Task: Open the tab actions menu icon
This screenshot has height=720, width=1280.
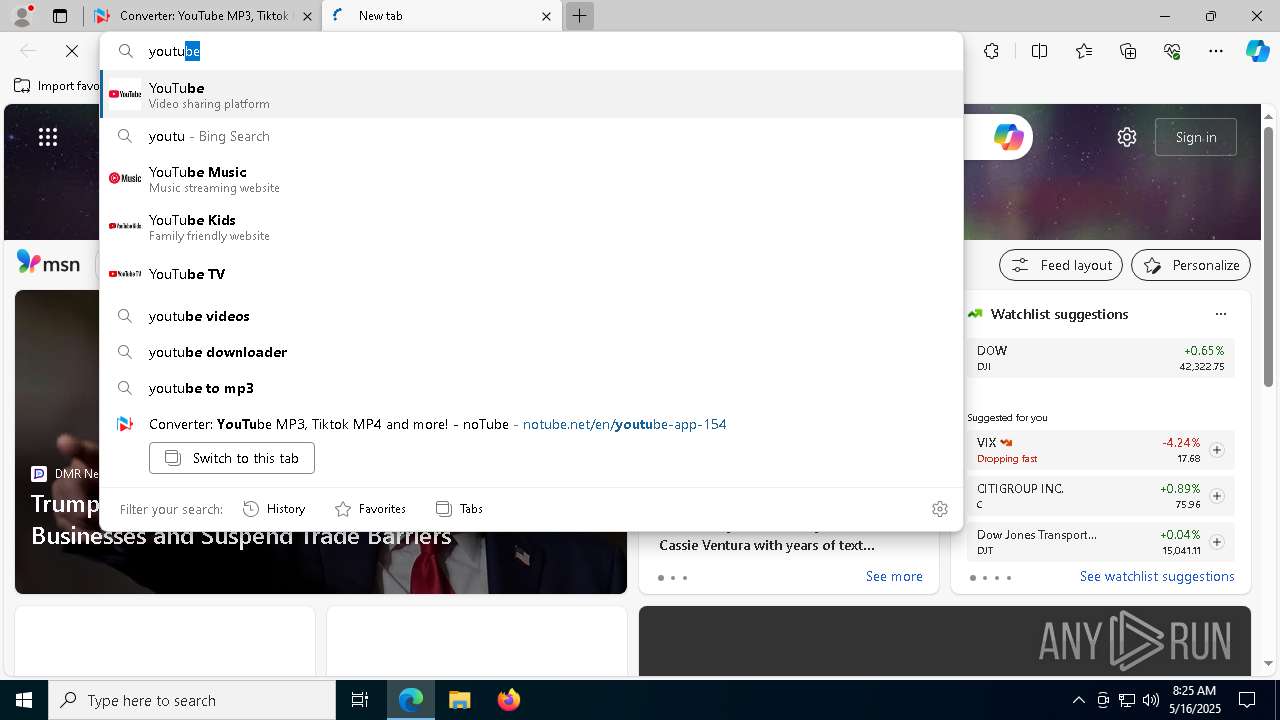Action: click(60, 16)
